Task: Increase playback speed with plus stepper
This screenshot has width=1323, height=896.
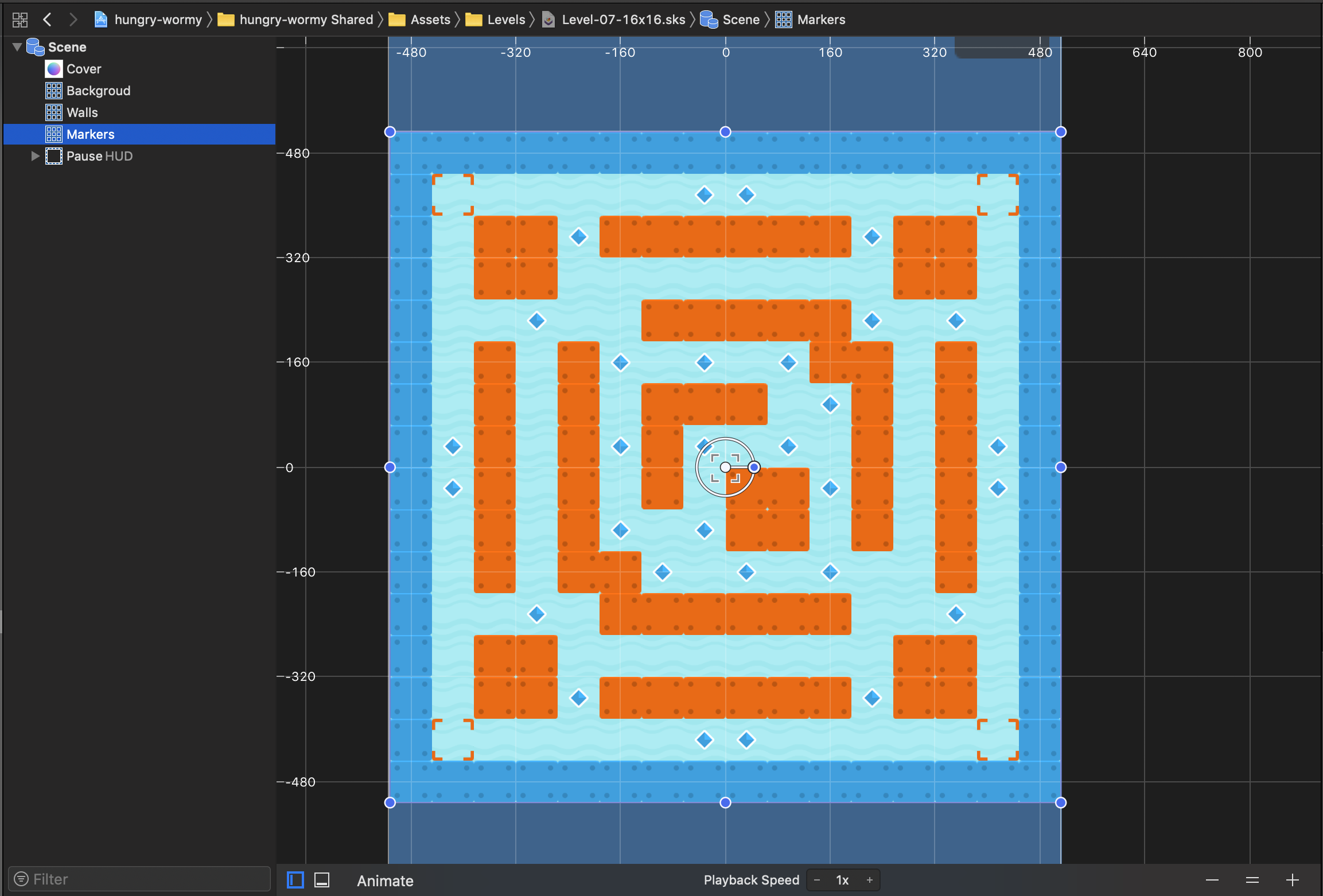Action: (869, 880)
